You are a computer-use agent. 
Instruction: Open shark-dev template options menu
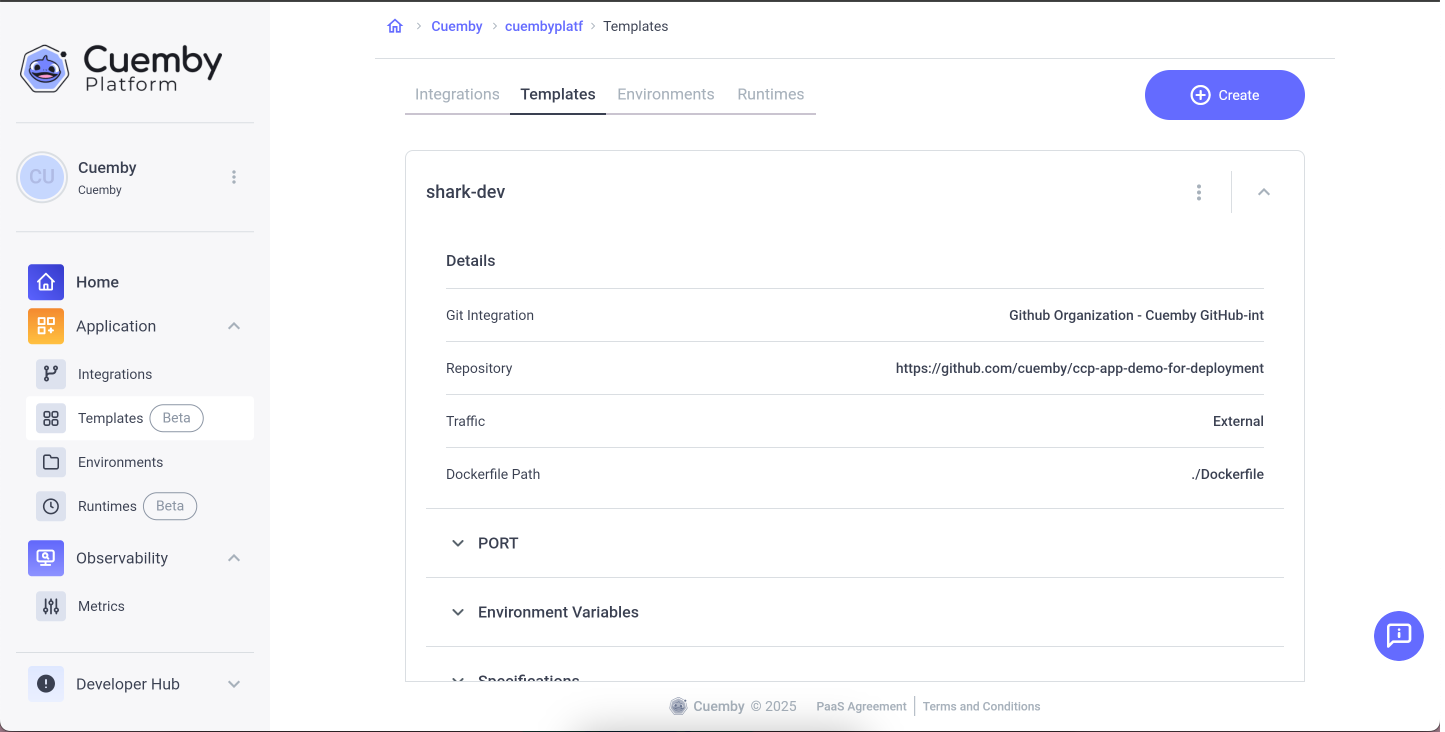coord(1198,192)
